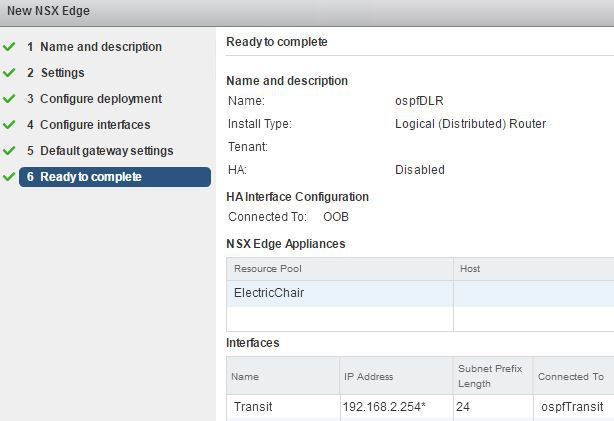Click the green checkmark beside Name and description
The height and width of the screenshot is (421, 614).
[x=10, y=47]
